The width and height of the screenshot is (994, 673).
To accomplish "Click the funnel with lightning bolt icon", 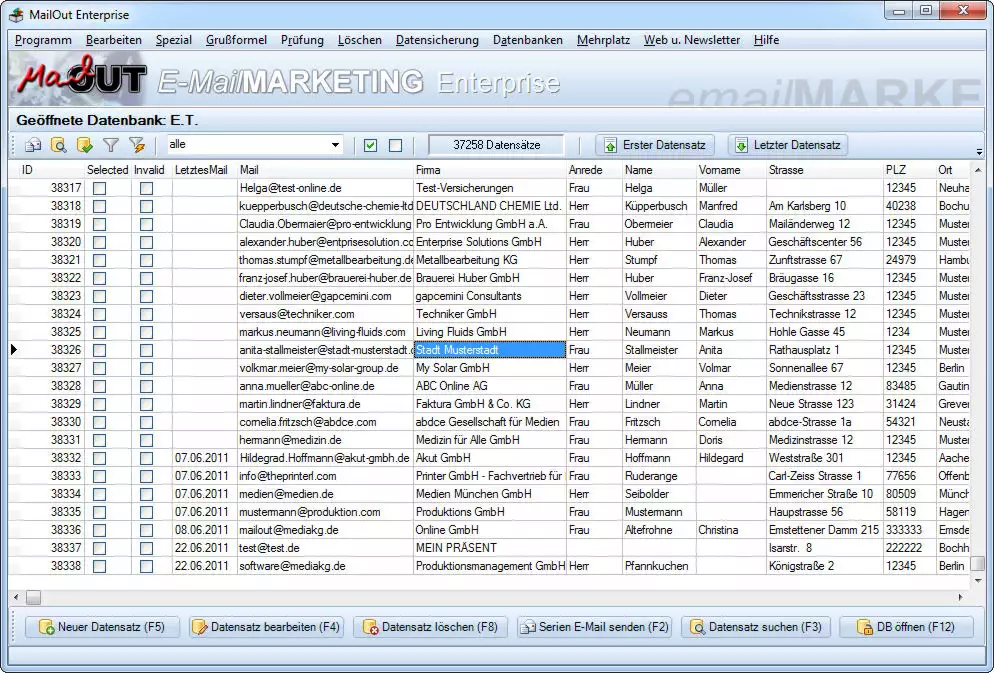I will (137, 145).
